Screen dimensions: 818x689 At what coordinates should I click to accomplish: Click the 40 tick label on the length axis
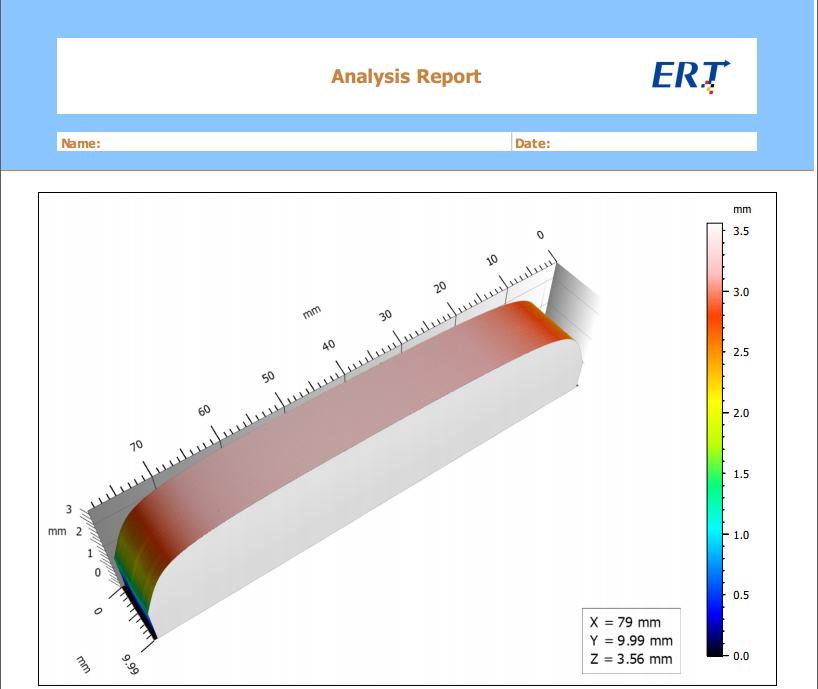point(329,345)
